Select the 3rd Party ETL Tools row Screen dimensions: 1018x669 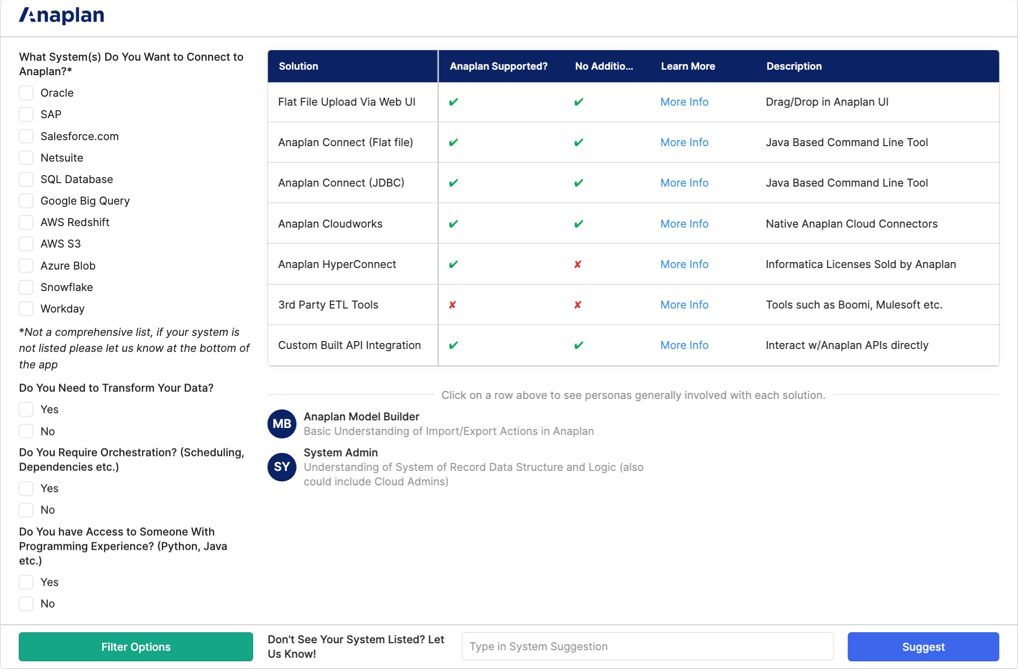(633, 305)
